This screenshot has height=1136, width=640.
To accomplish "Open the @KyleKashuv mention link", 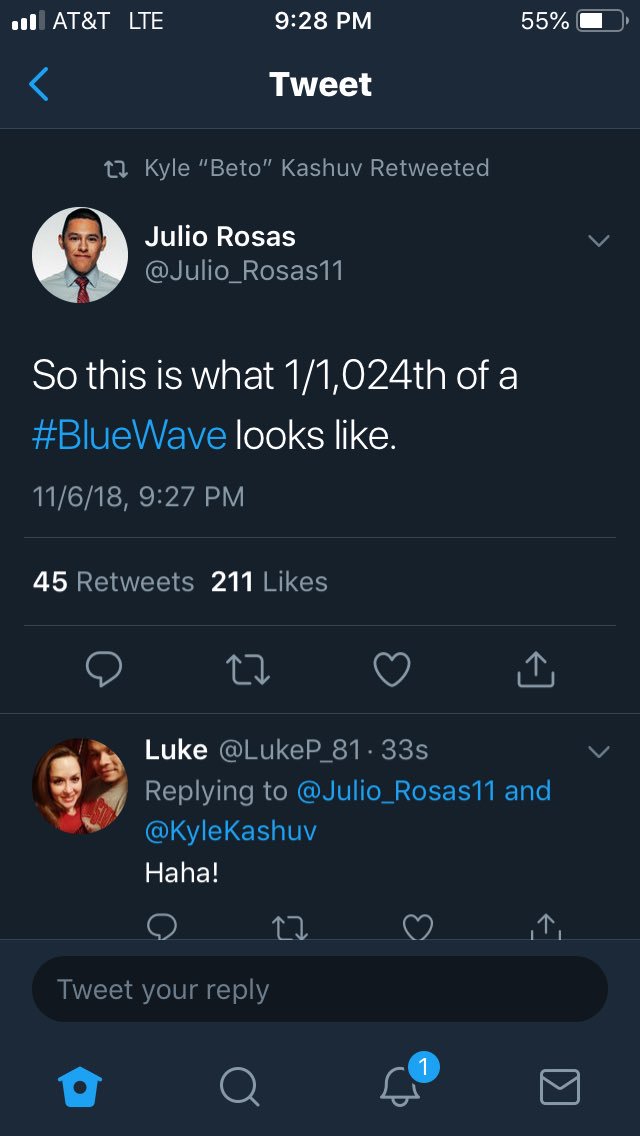I will [230, 831].
